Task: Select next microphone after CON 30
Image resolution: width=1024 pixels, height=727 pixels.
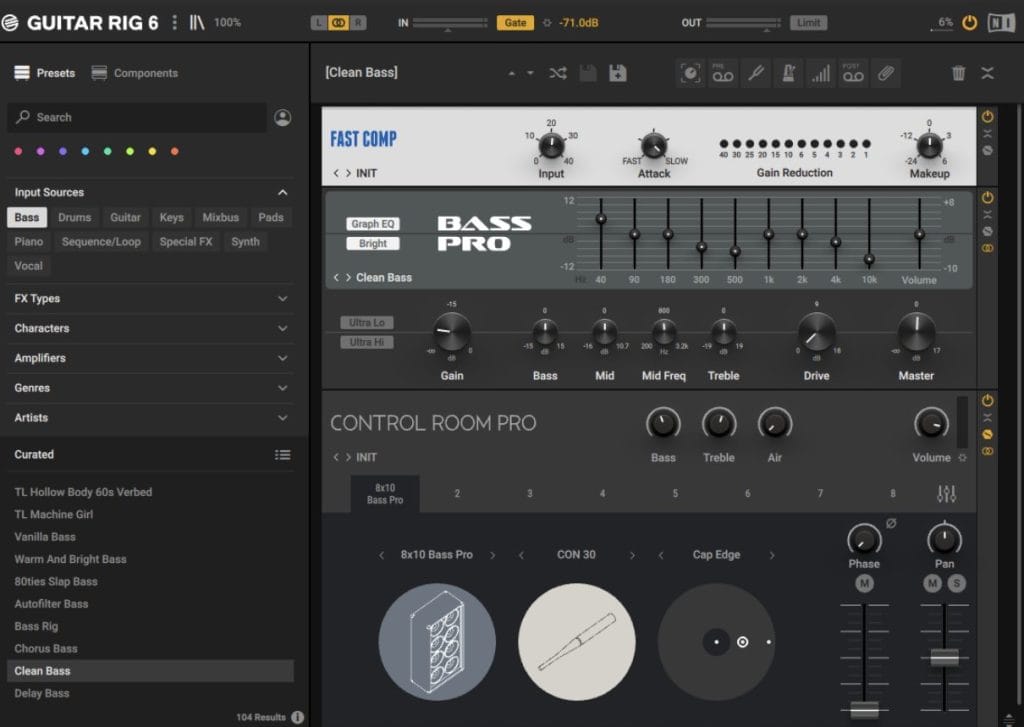Action: [x=632, y=555]
